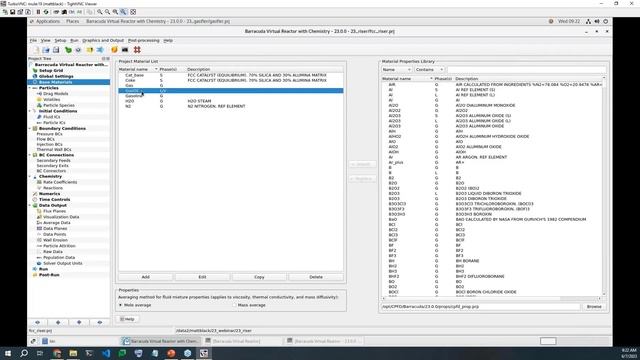Collapse the Particles tree node
640x360 pixels.
tap(30, 88)
